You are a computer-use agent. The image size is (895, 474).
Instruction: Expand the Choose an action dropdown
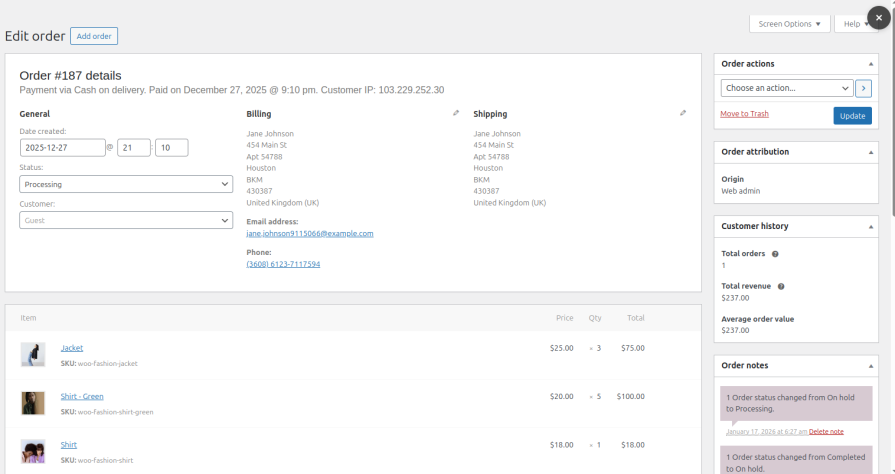click(786, 88)
